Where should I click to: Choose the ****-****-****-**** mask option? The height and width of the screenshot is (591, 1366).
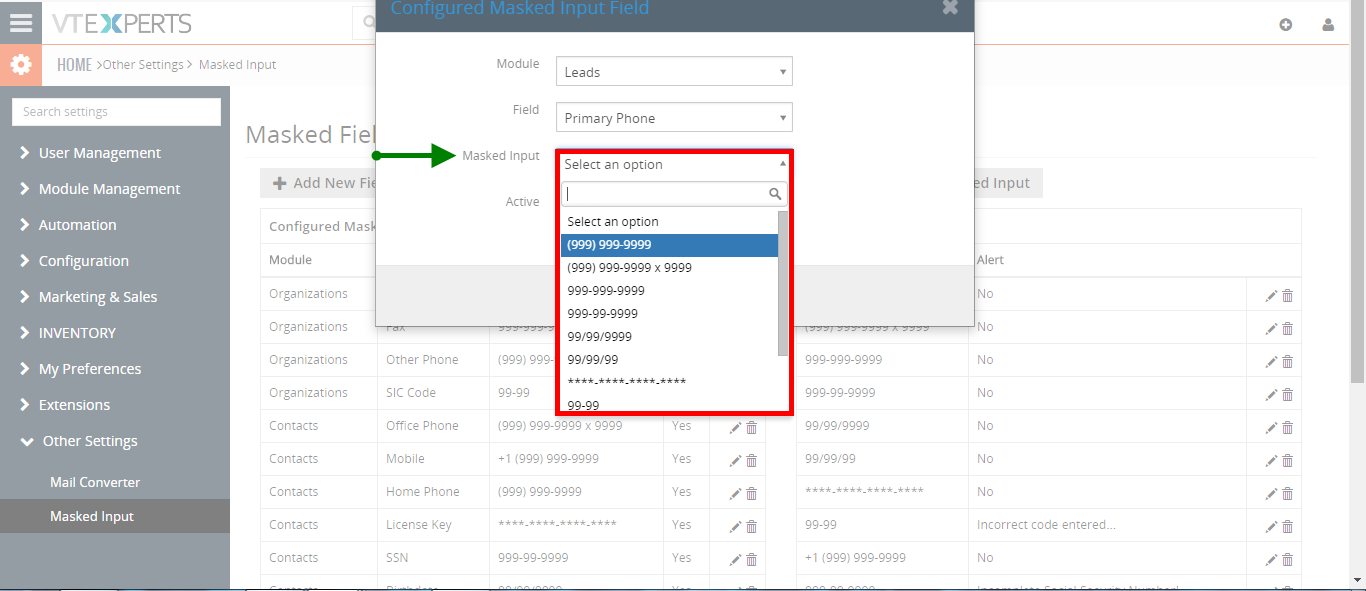click(x=669, y=383)
